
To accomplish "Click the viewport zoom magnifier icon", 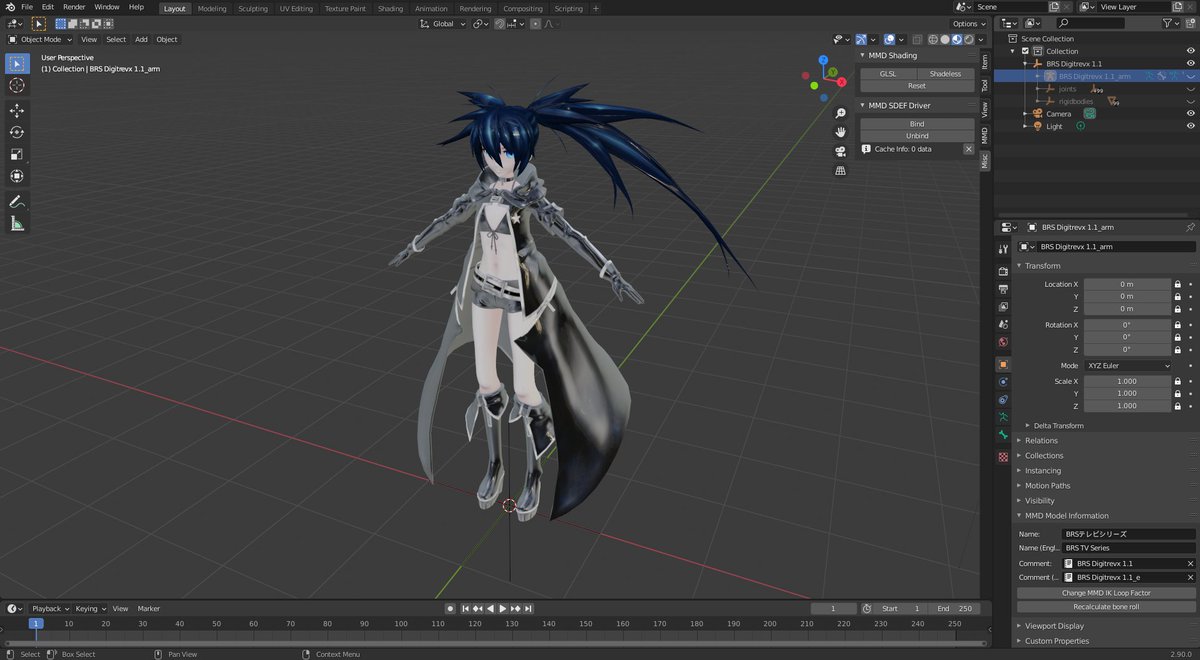I will [841, 113].
